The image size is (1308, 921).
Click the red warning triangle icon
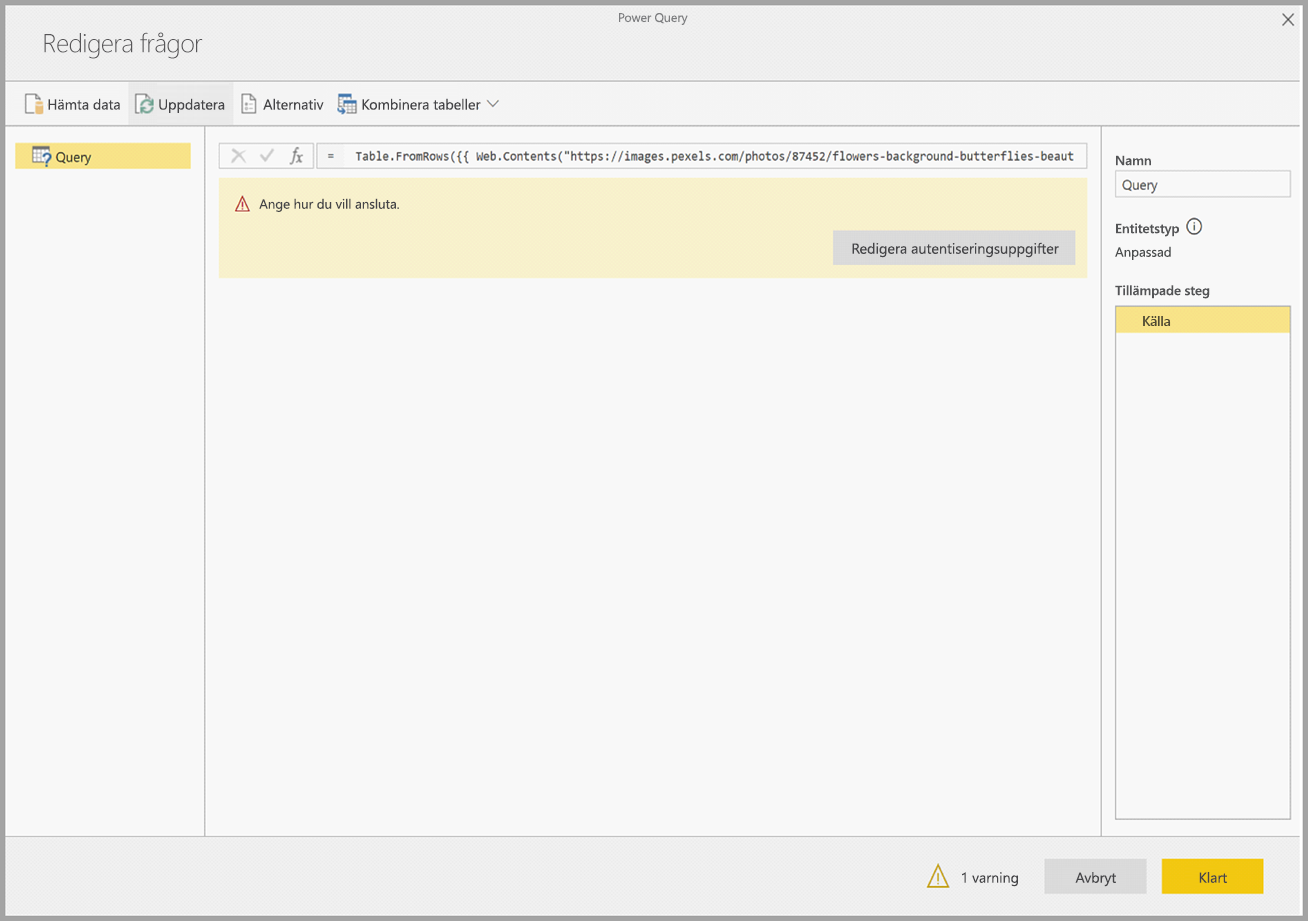[242, 204]
